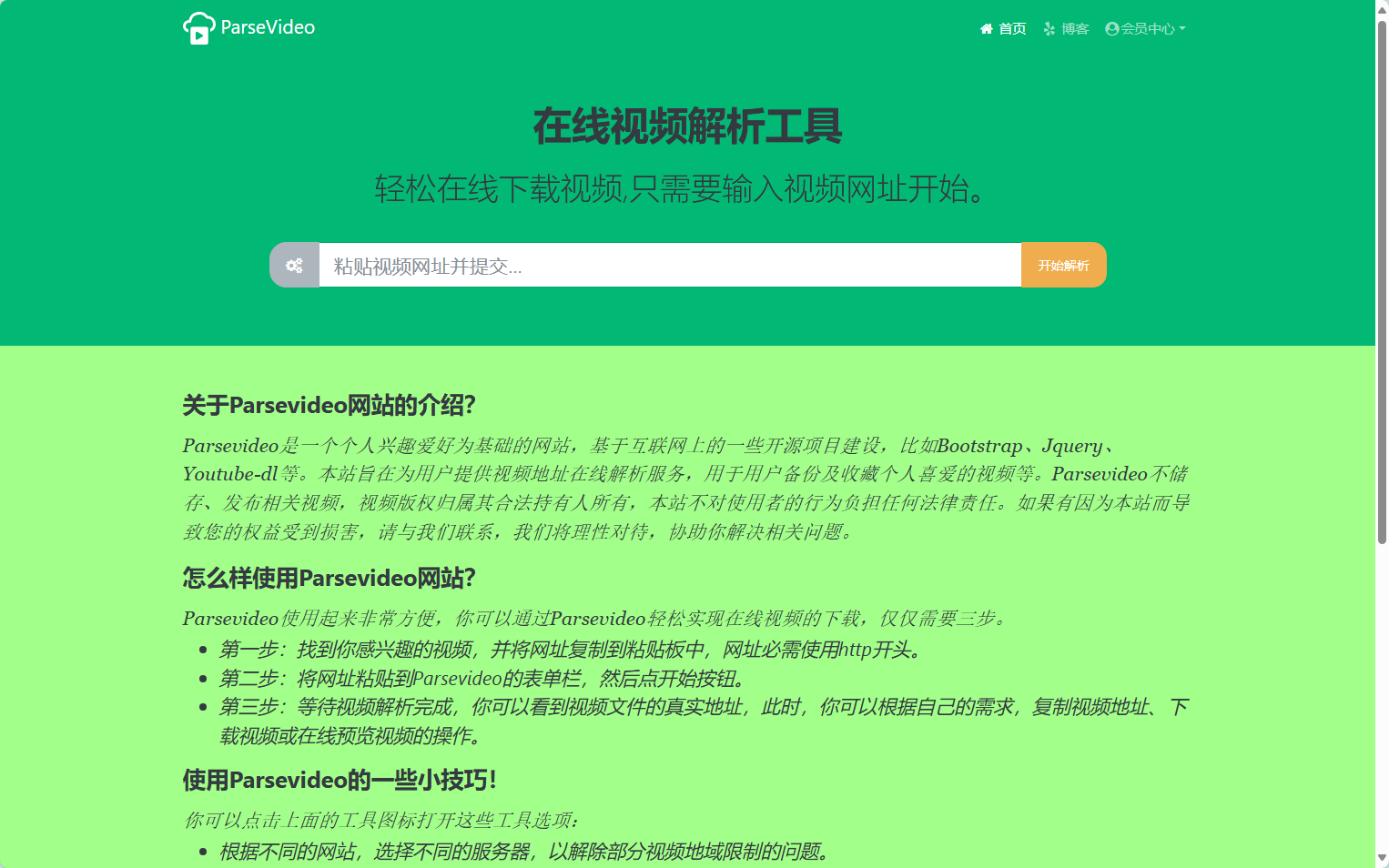Viewport: 1389px width, 868px height.
Task: Click the home icon beside 首页
Action: [x=987, y=29]
